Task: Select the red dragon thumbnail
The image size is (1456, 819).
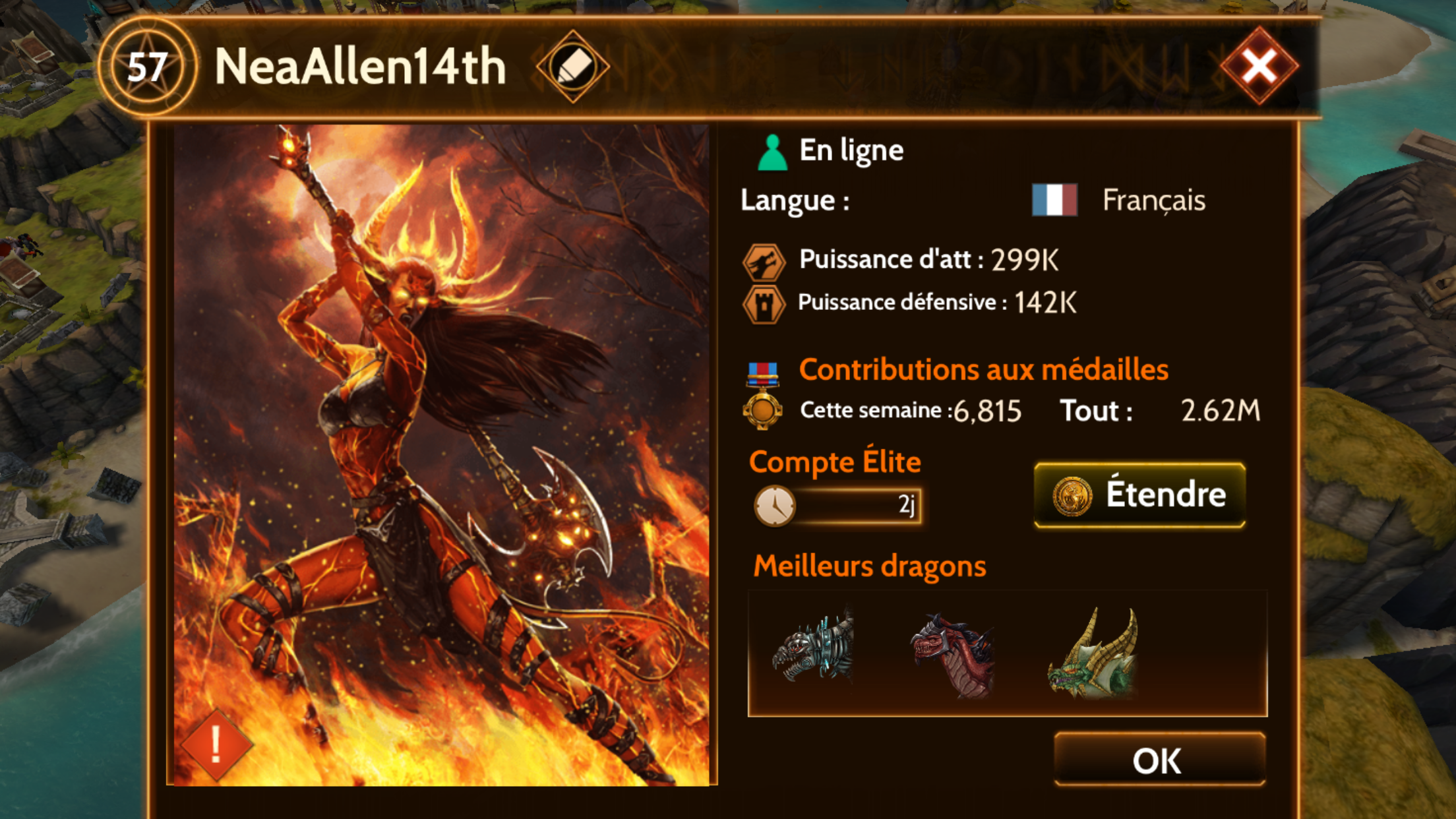Action: point(953,654)
